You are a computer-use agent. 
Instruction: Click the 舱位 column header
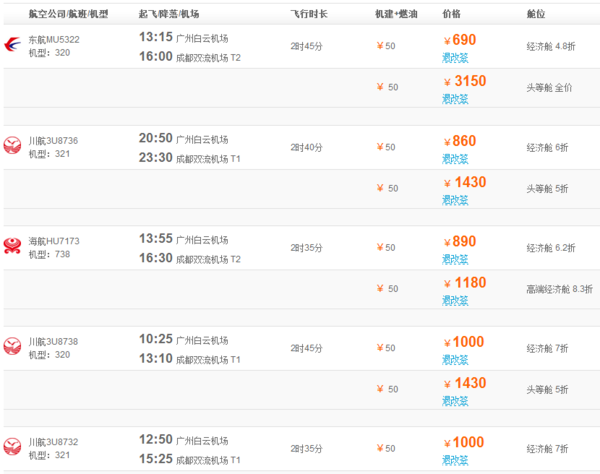coord(536,14)
